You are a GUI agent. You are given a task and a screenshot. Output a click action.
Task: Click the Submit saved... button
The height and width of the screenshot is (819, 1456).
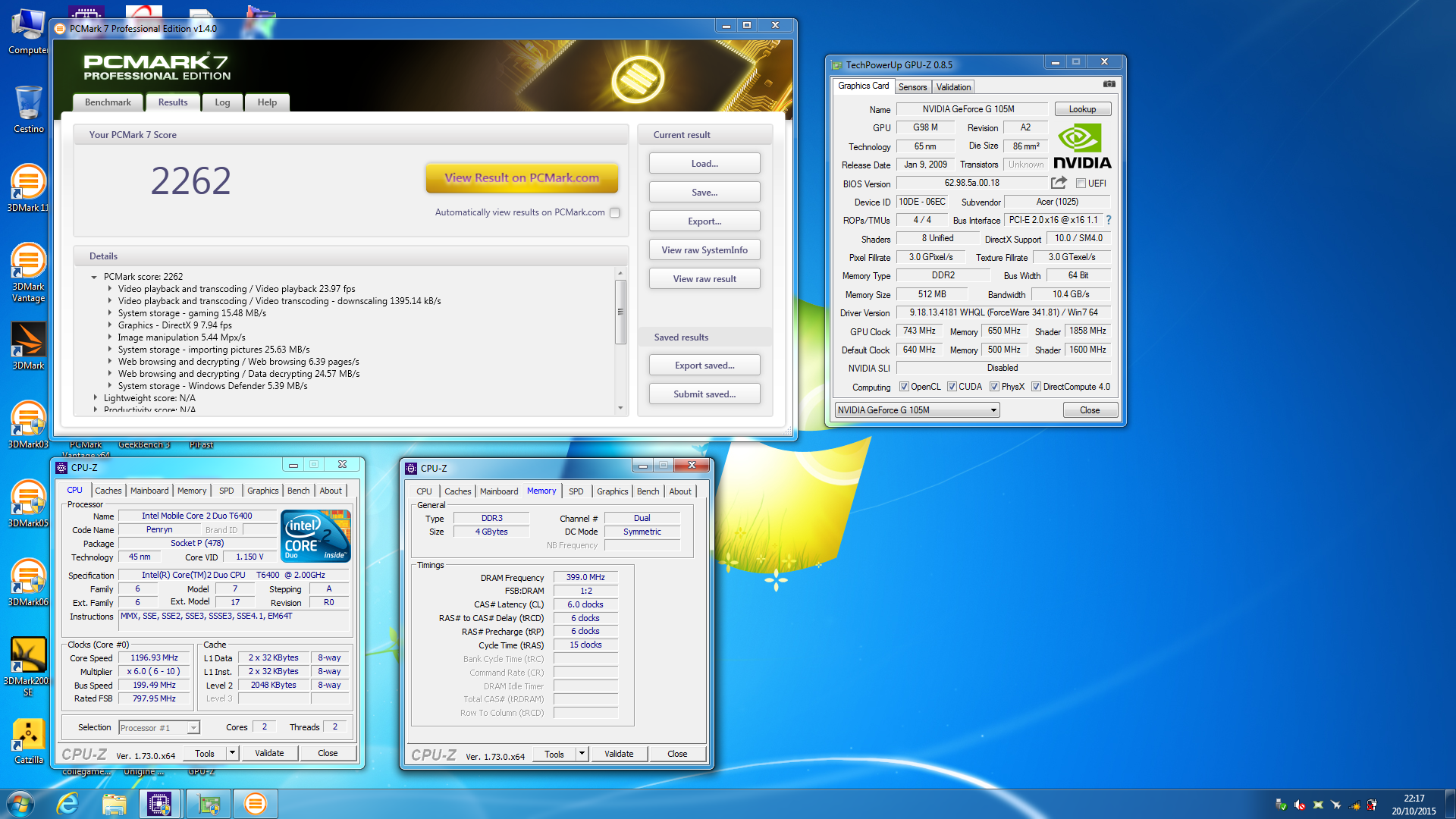pyautogui.click(x=704, y=394)
